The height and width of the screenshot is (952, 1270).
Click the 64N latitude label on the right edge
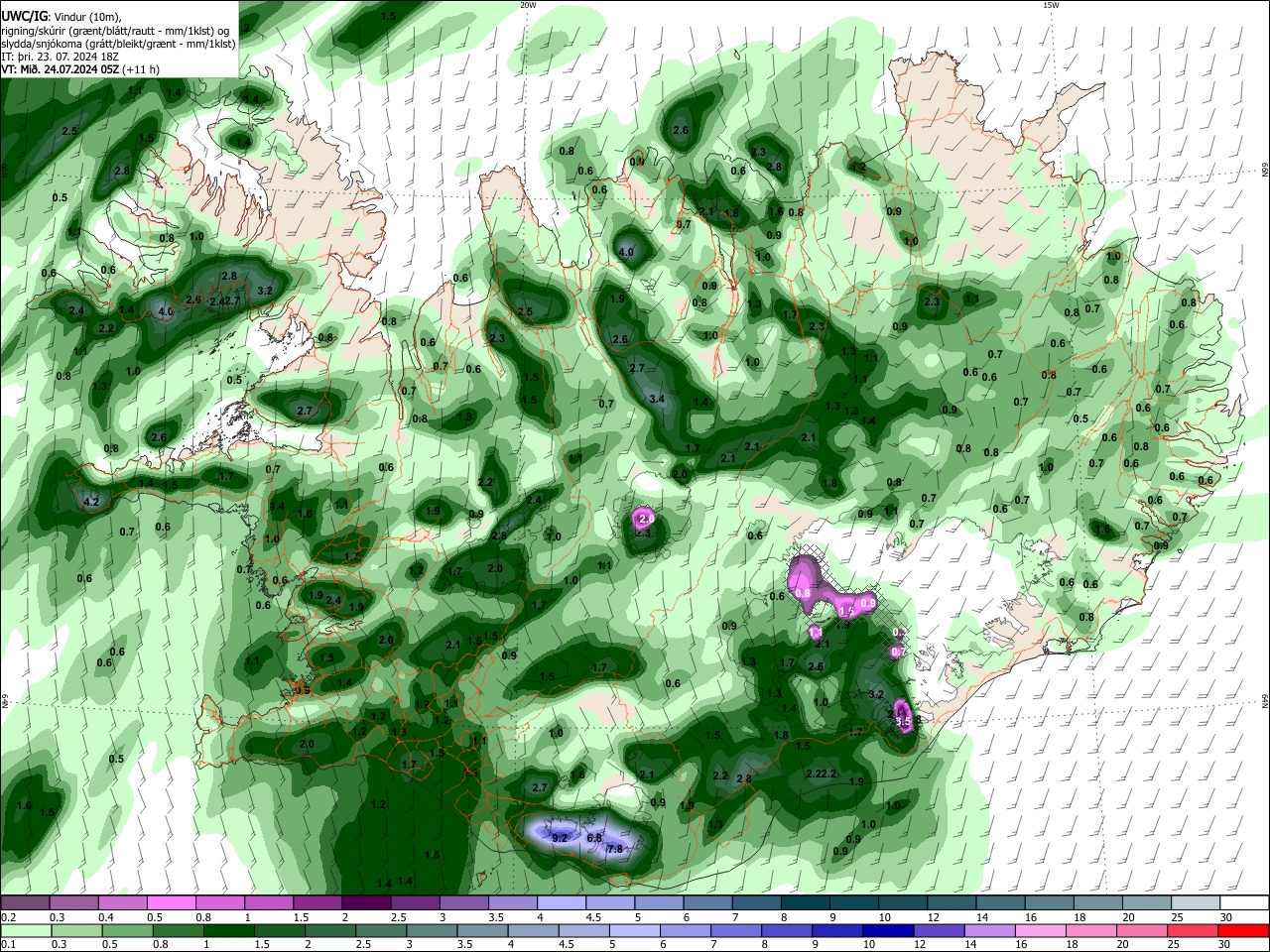click(1265, 701)
